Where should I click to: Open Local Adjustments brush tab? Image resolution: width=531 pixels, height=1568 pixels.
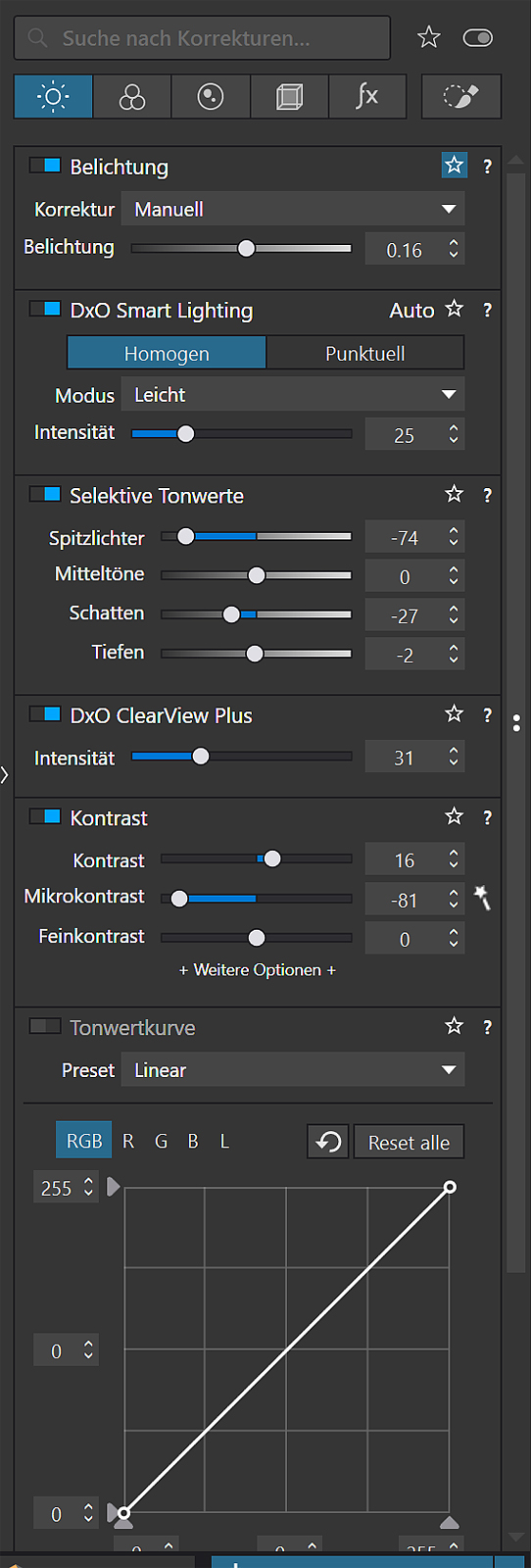point(461,96)
